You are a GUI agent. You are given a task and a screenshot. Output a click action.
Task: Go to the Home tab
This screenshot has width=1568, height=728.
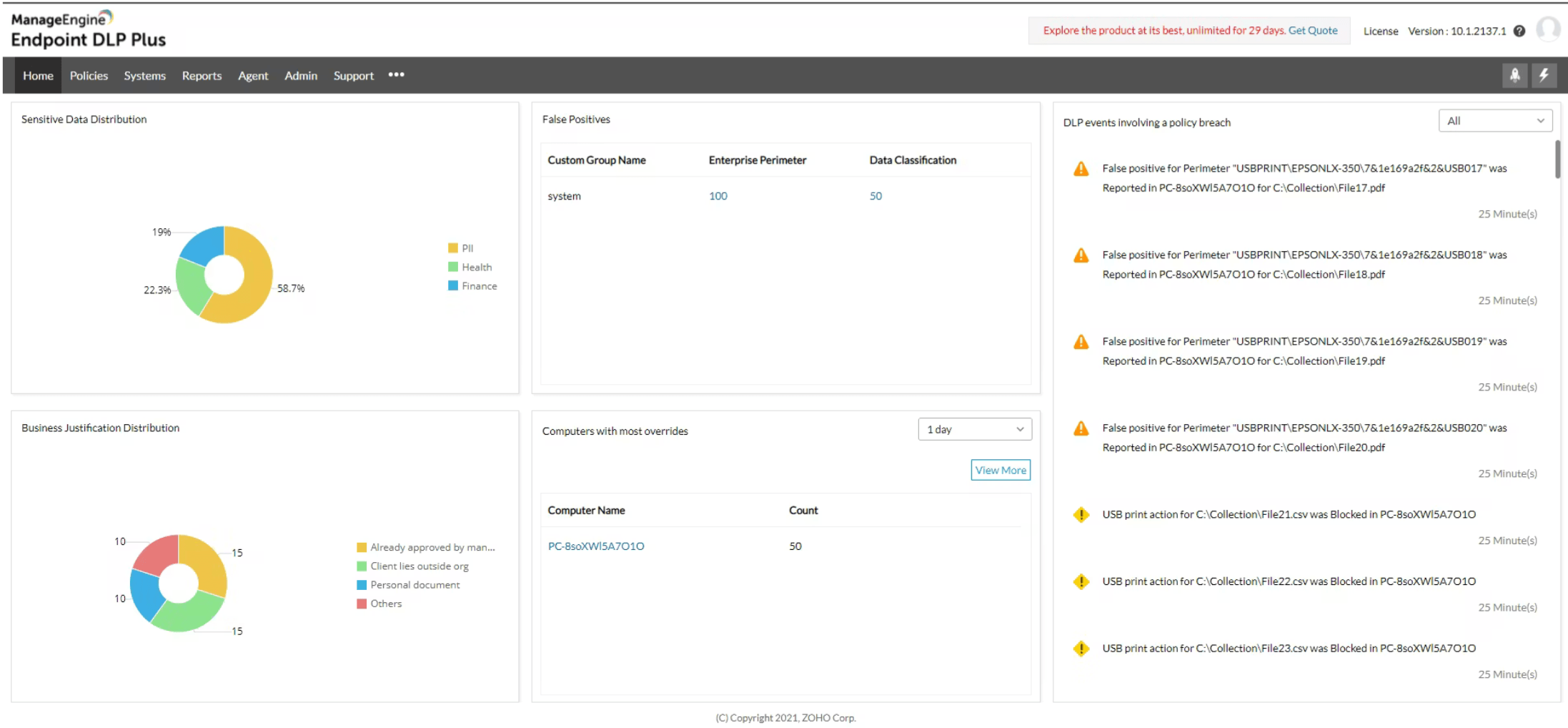38,75
